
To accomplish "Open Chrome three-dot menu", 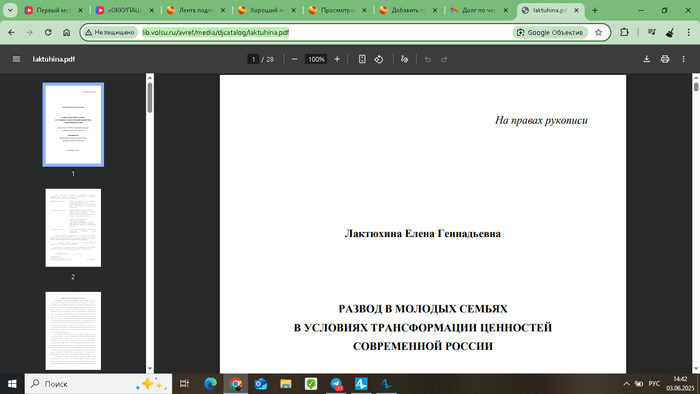I will coord(689,32).
